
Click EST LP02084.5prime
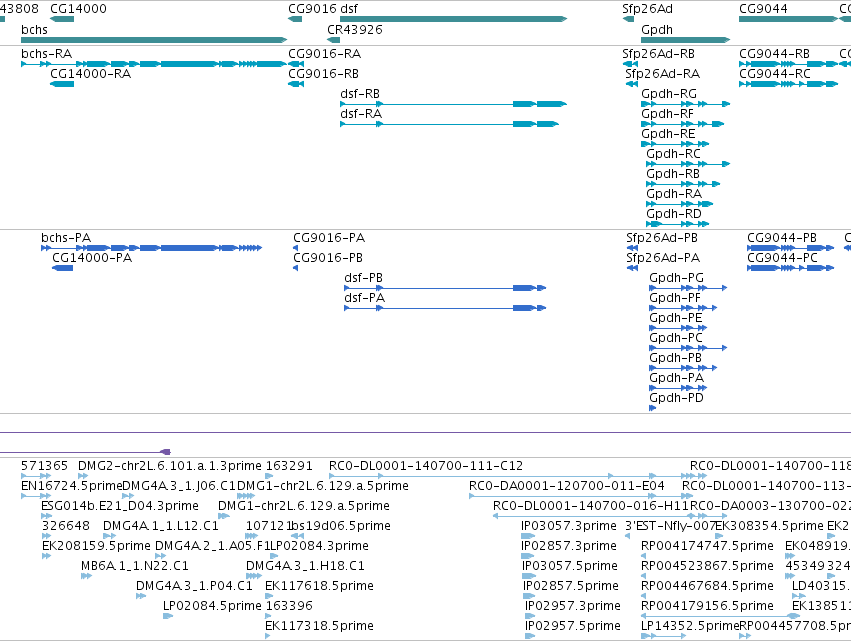[168, 616]
